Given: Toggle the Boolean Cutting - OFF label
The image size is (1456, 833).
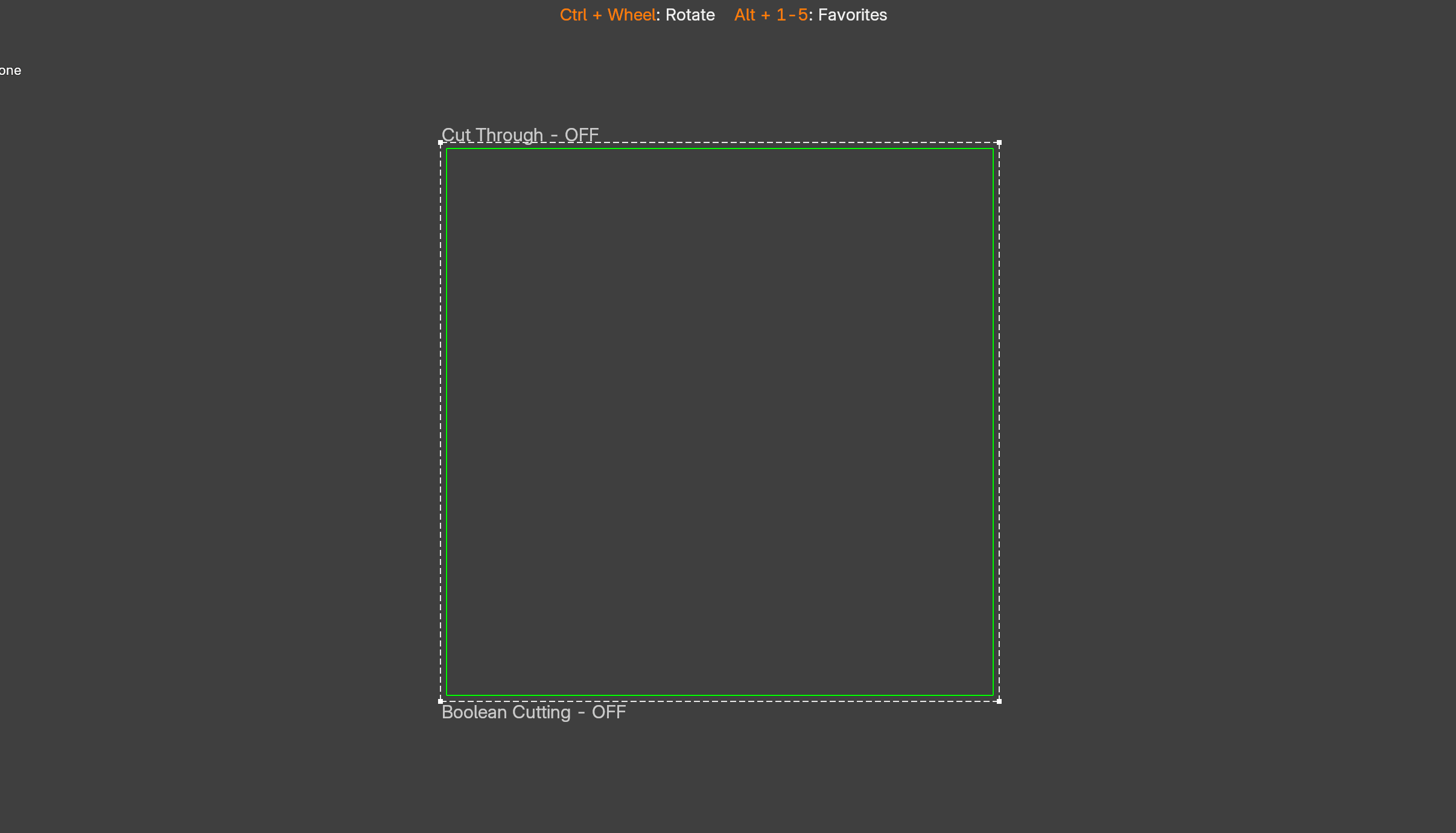Looking at the screenshot, I should (533, 712).
